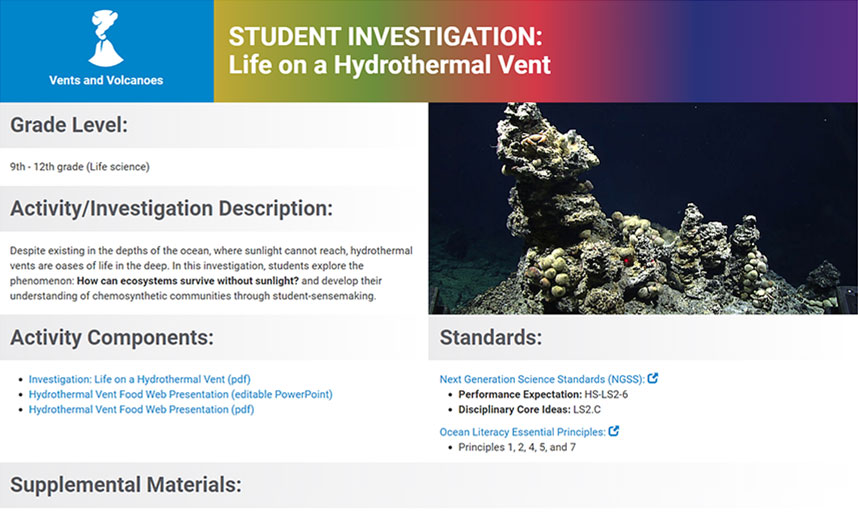This screenshot has height=519, width=858.
Task: Click the 9th - 12th grade text
Action: pos(79,167)
